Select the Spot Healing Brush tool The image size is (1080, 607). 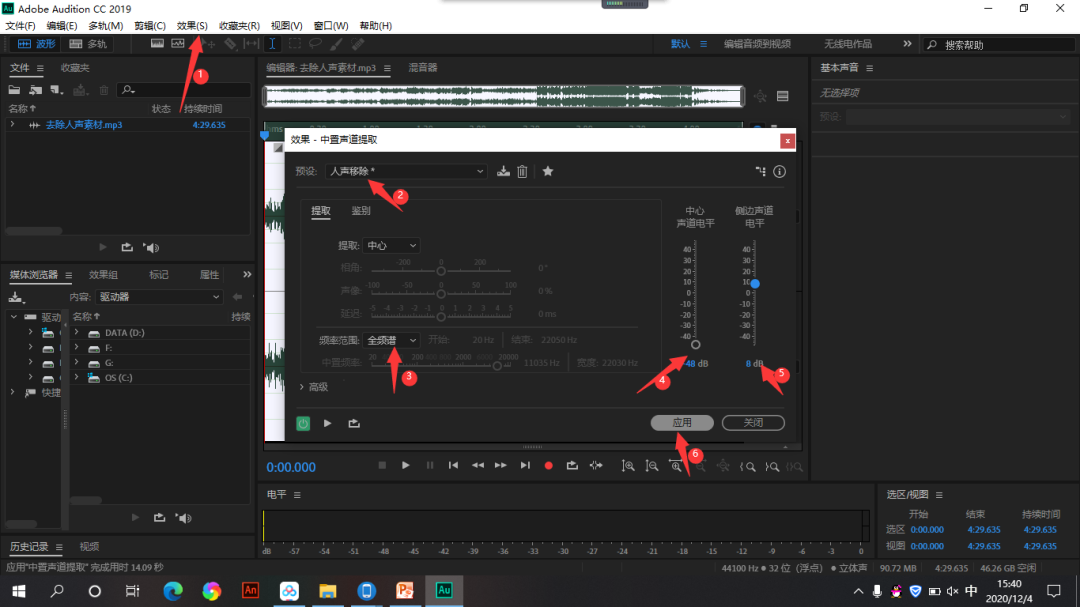pyautogui.click(x=357, y=43)
